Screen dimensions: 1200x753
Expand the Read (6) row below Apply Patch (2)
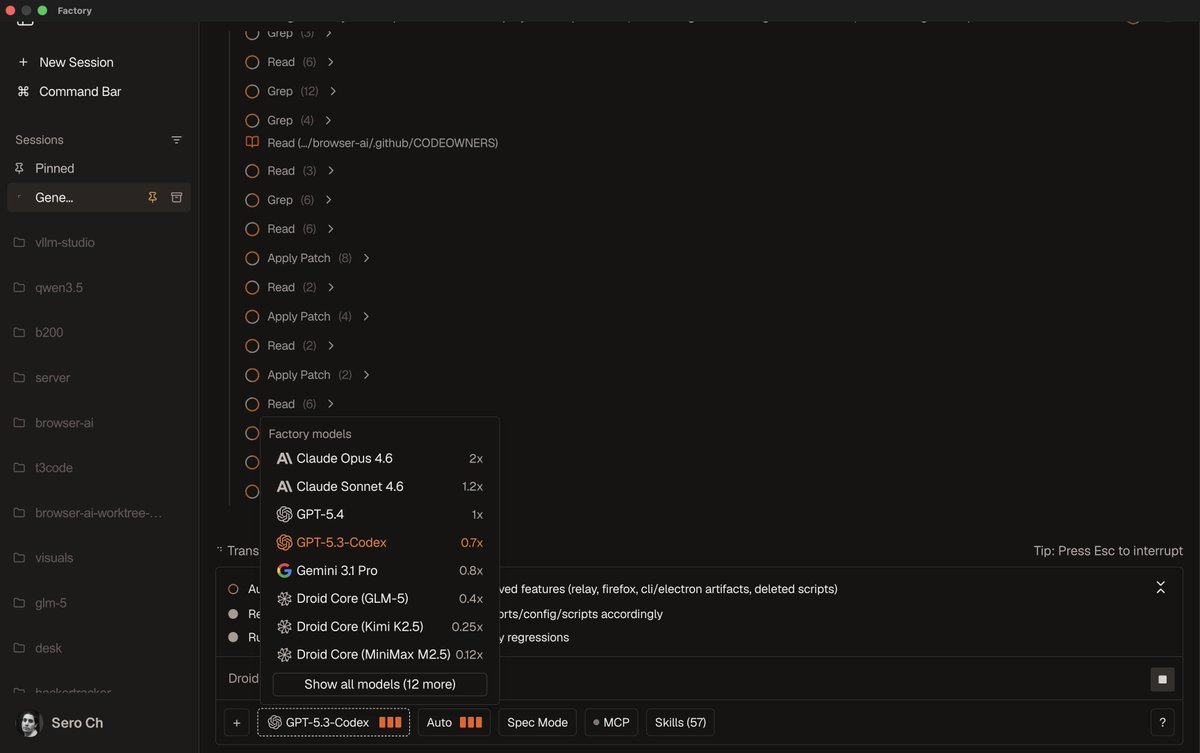(x=290, y=404)
